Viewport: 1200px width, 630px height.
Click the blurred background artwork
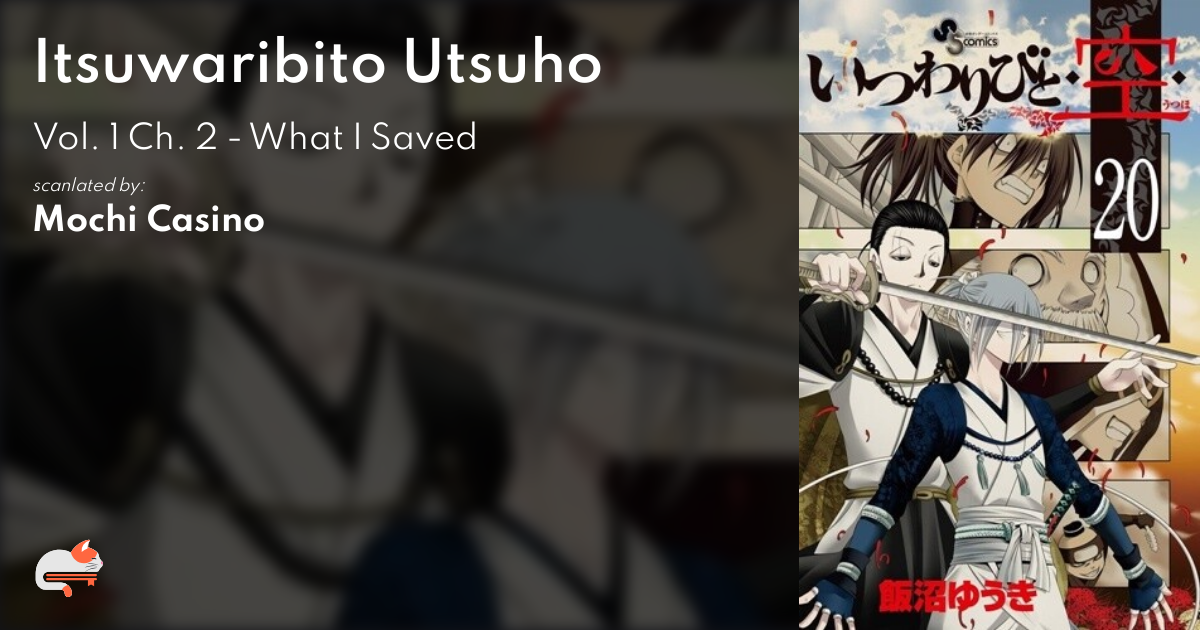(400, 400)
